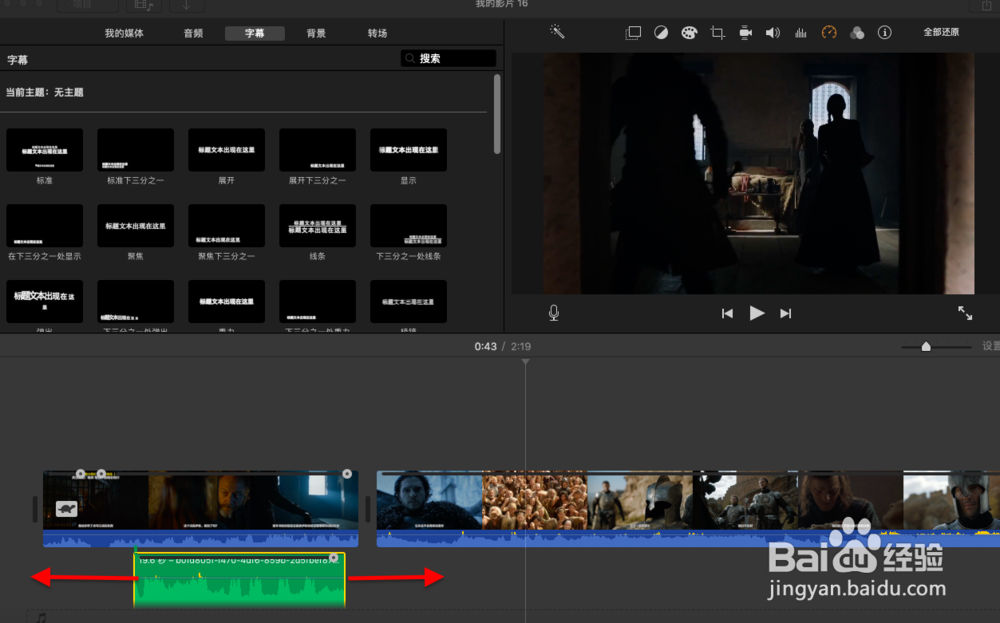
Task: Select the 线条 title thumbnail
Action: tap(318, 226)
